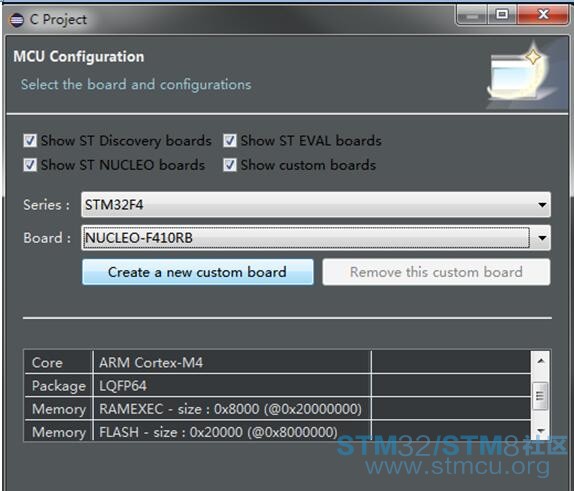Expand the Board dropdown arrow

click(x=542, y=238)
